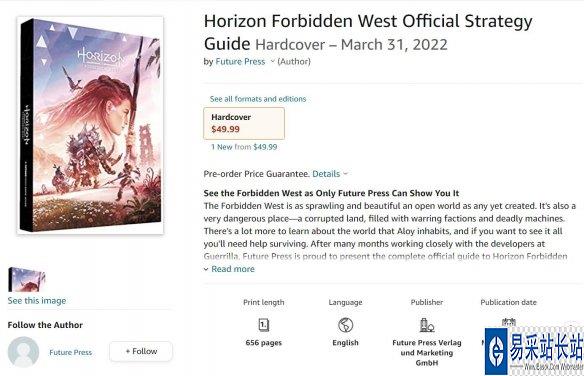Click the Future Press author avatar
Viewport: 584px width, 376px height.
[x=23, y=352]
